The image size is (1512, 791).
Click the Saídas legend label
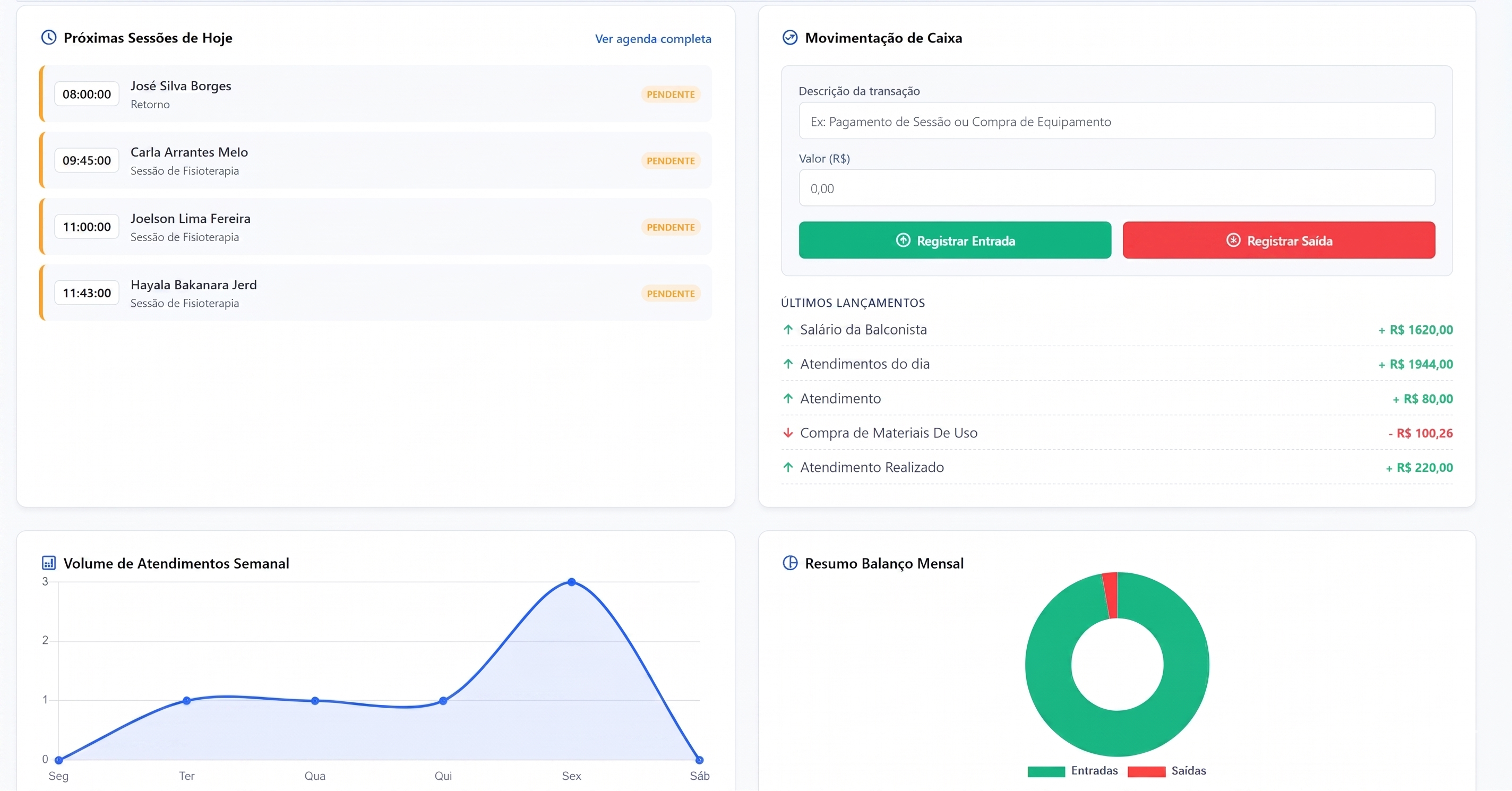coord(1189,770)
